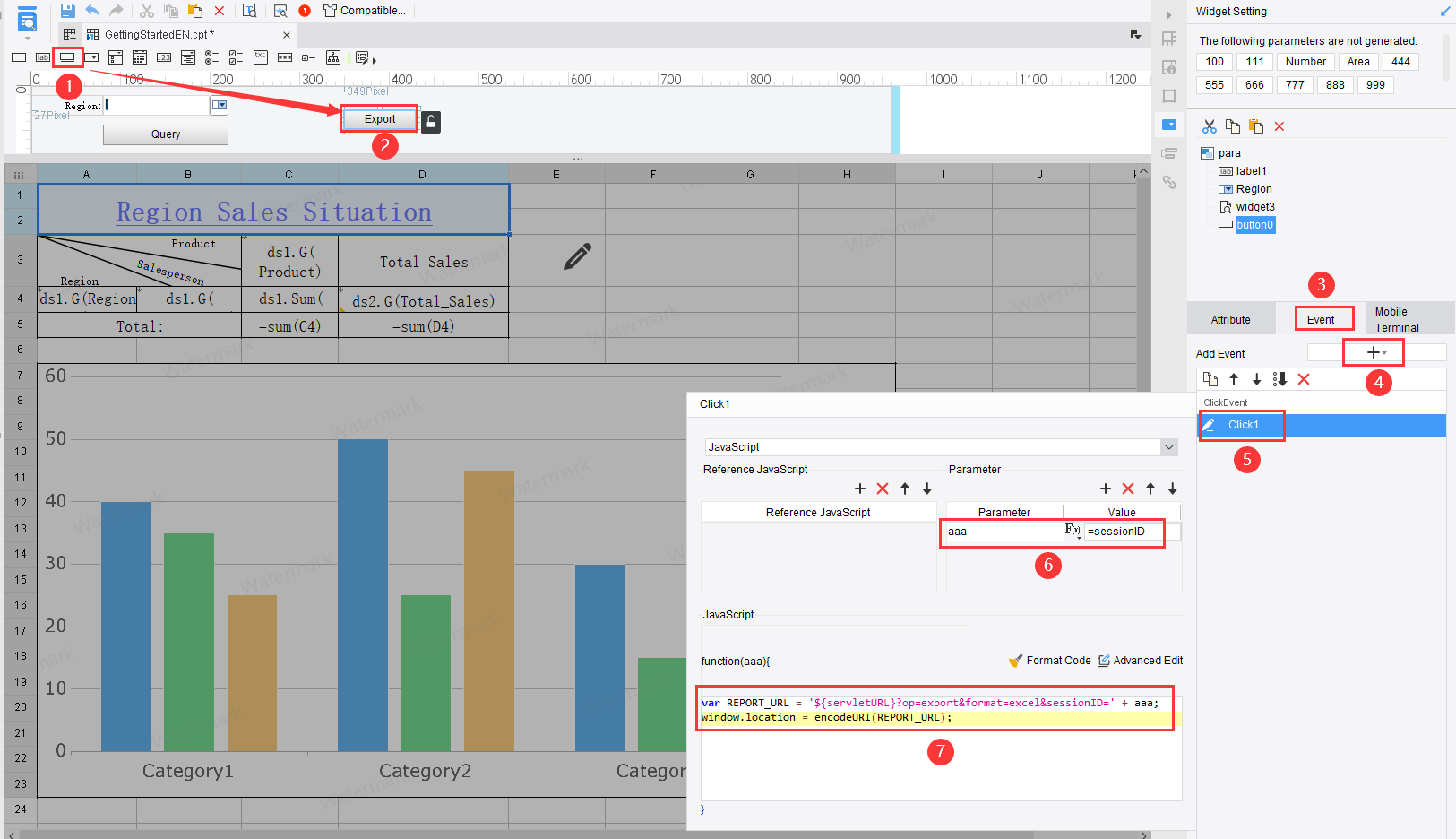Select button0 in the widget tree
1456x839 pixels.
[1254, 224]
